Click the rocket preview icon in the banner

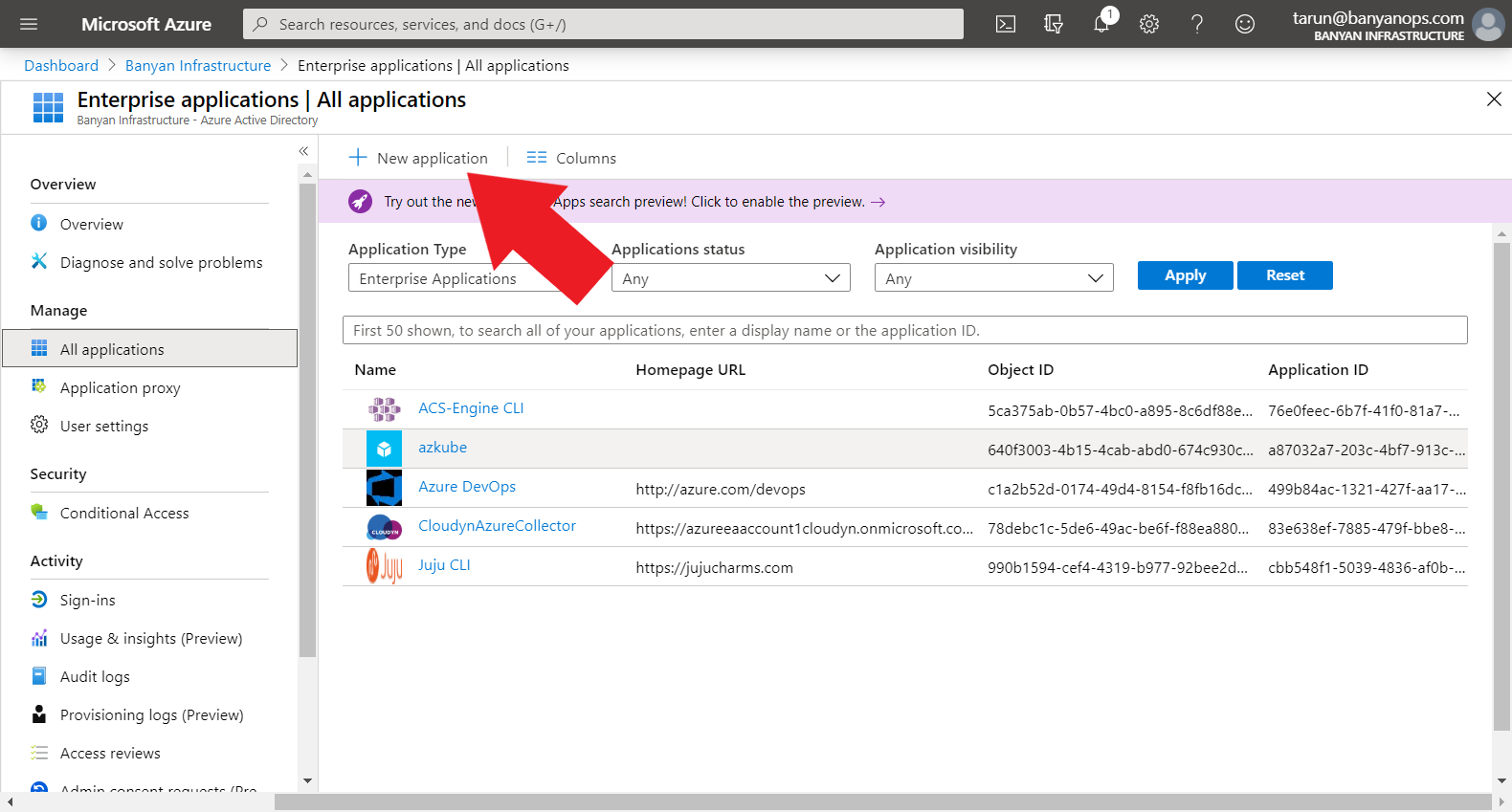click(x=360, y=201)
